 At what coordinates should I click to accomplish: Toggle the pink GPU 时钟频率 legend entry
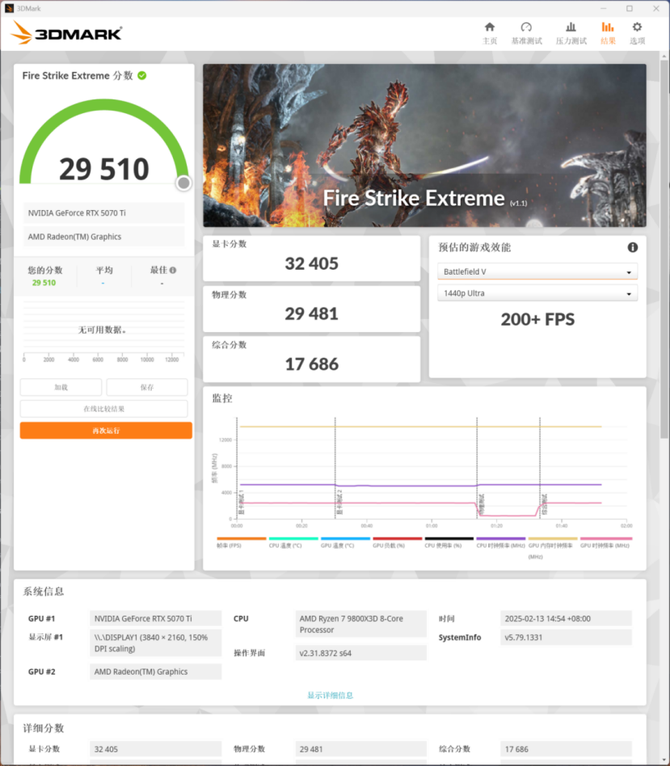coord(605,542)
